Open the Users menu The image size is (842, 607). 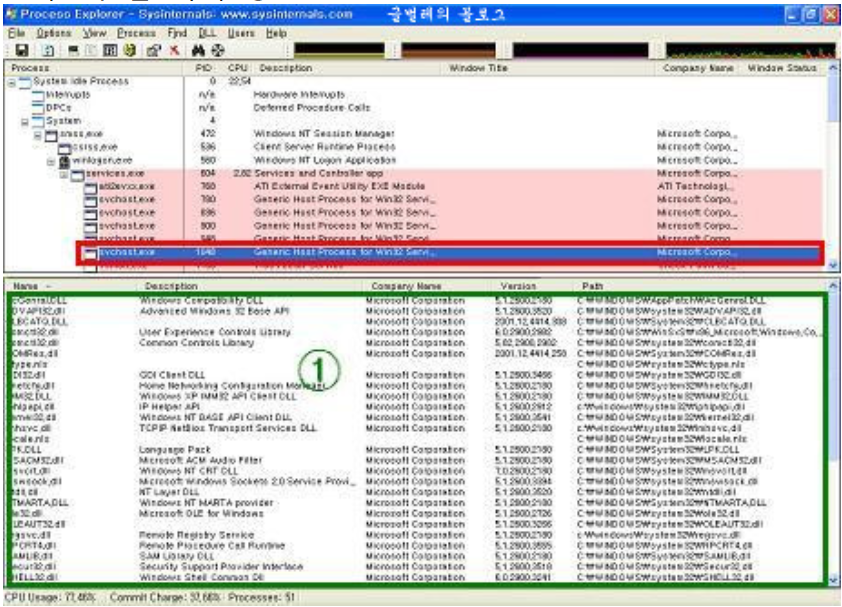point(241,33)
